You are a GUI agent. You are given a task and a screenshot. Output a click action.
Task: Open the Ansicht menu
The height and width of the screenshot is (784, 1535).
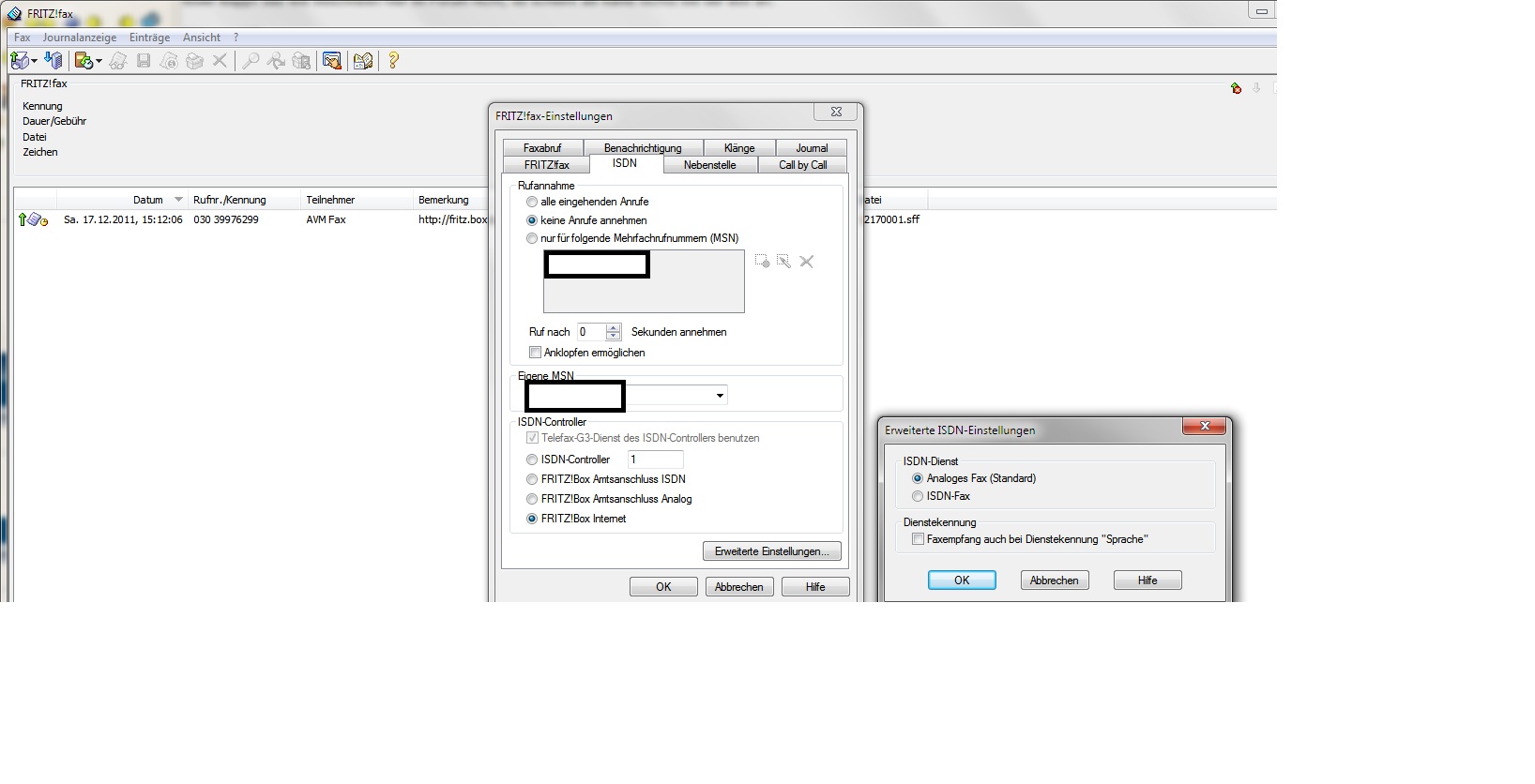pos(202,38)
